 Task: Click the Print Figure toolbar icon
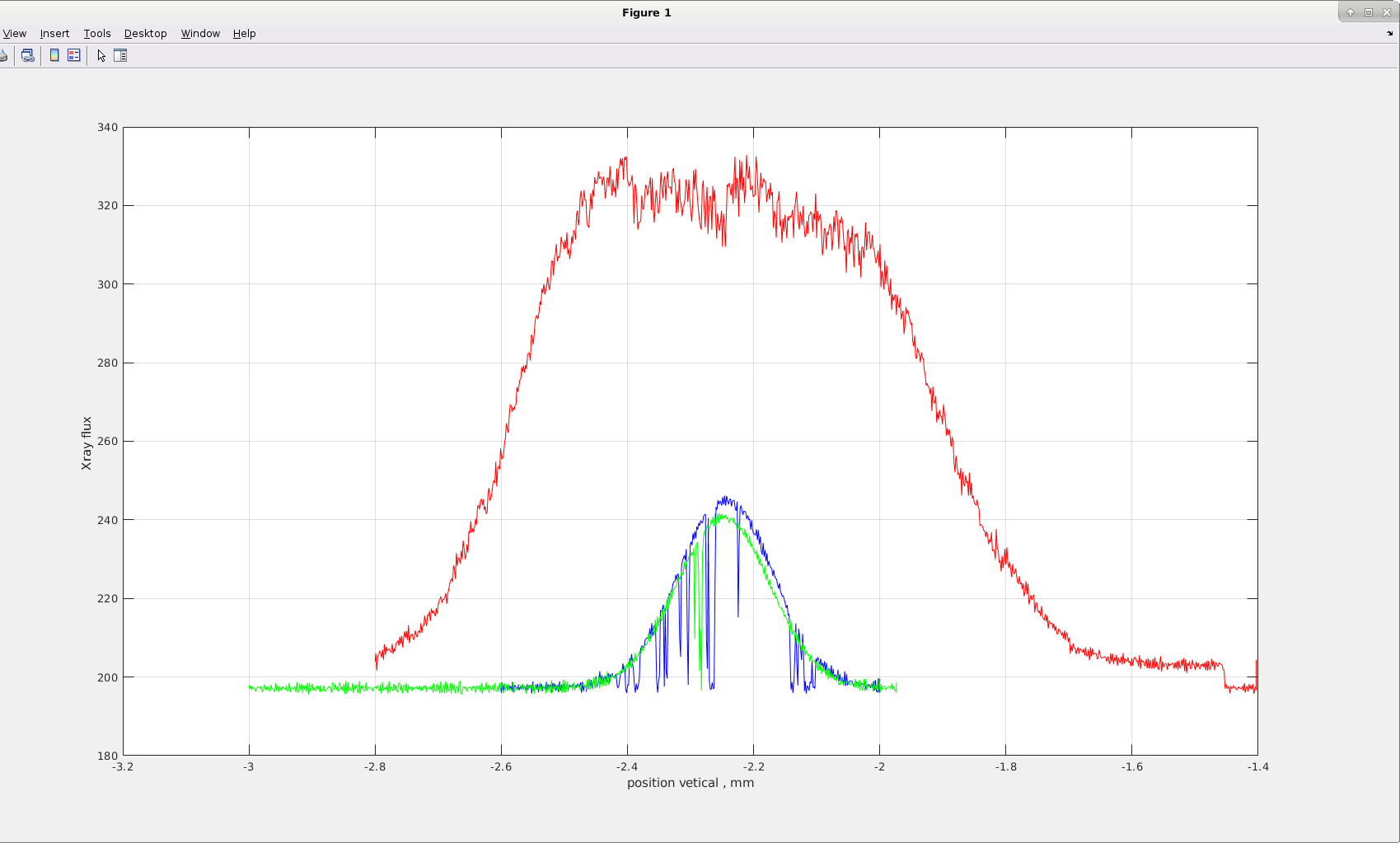point(3,56)
